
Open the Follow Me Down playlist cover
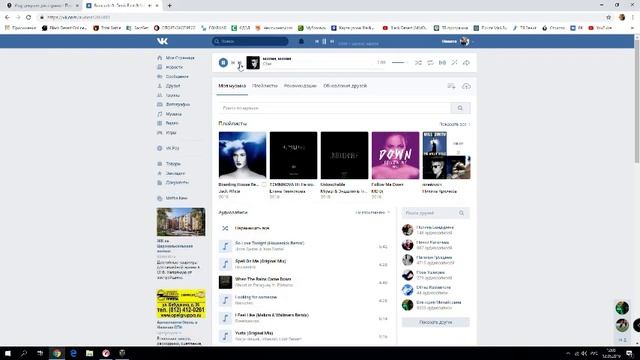[x=395, y=155]
